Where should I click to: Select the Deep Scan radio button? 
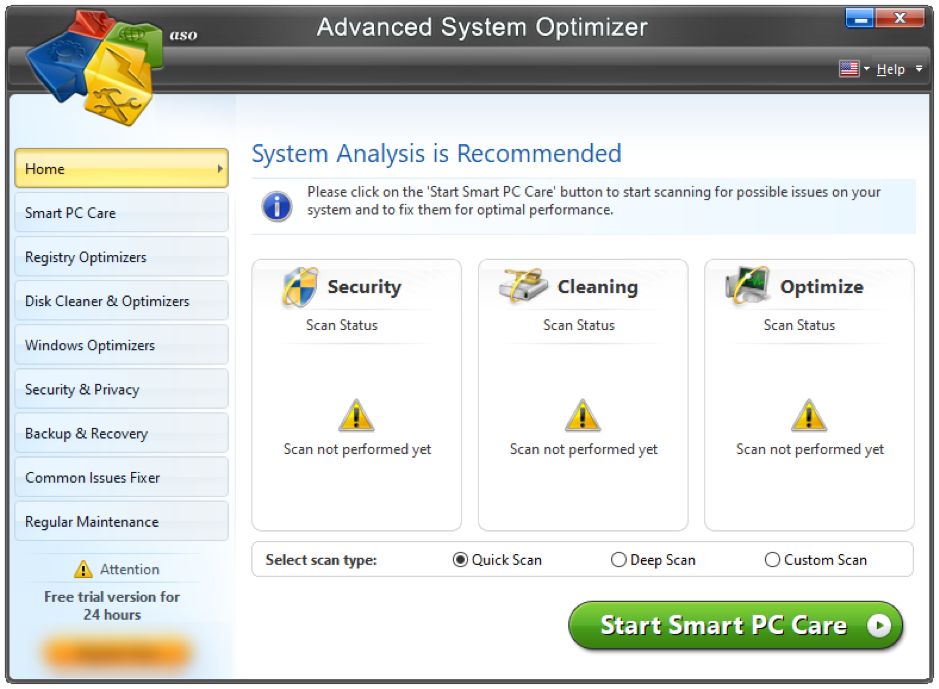click(619, 560)
